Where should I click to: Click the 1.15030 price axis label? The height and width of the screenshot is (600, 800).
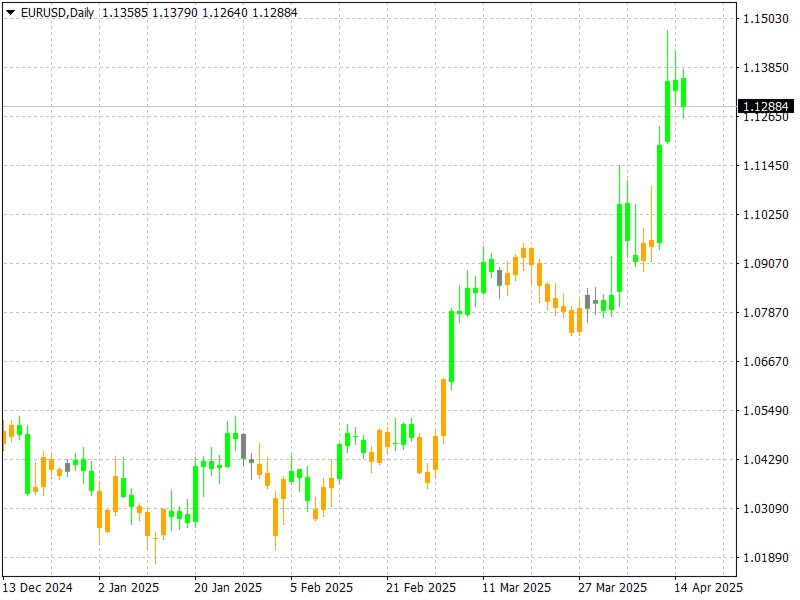[766, 19]
